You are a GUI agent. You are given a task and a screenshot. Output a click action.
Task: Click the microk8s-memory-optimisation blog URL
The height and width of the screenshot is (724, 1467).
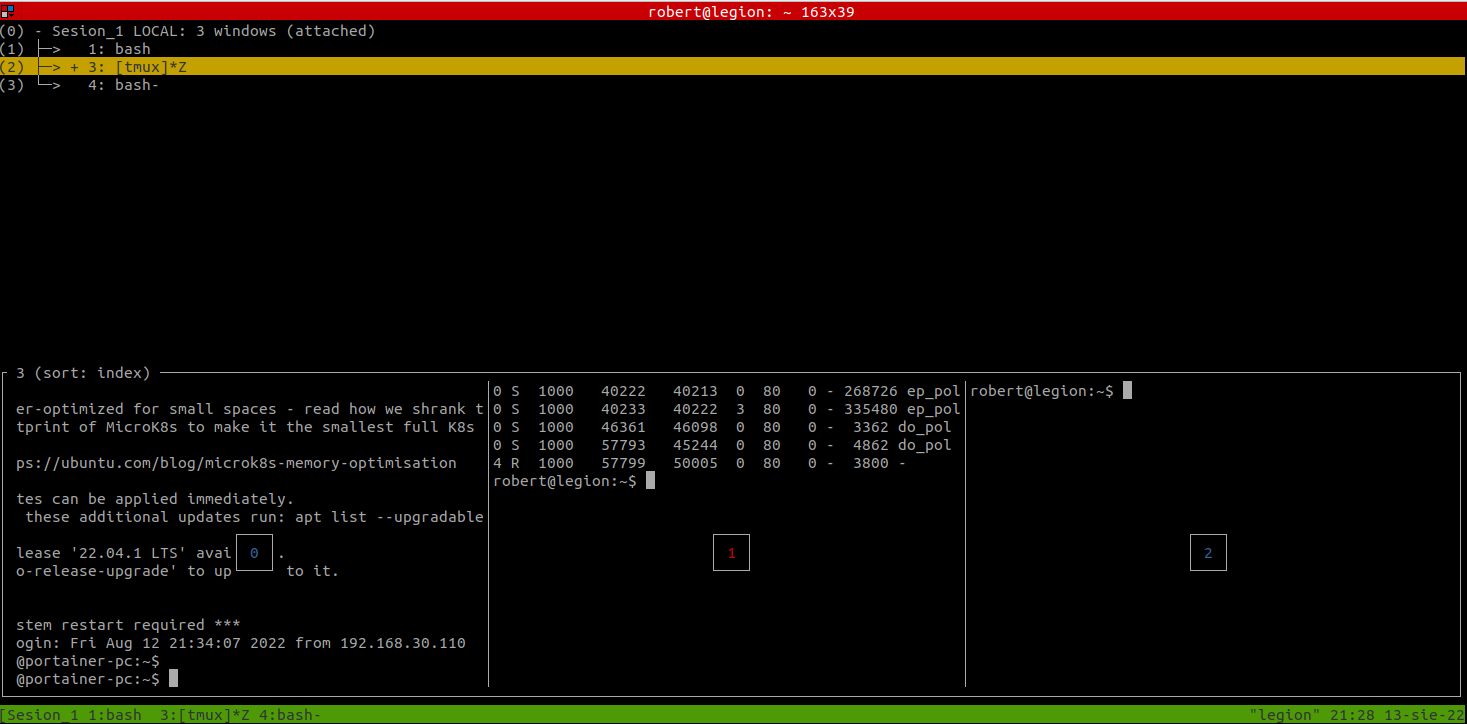point(236,463)
